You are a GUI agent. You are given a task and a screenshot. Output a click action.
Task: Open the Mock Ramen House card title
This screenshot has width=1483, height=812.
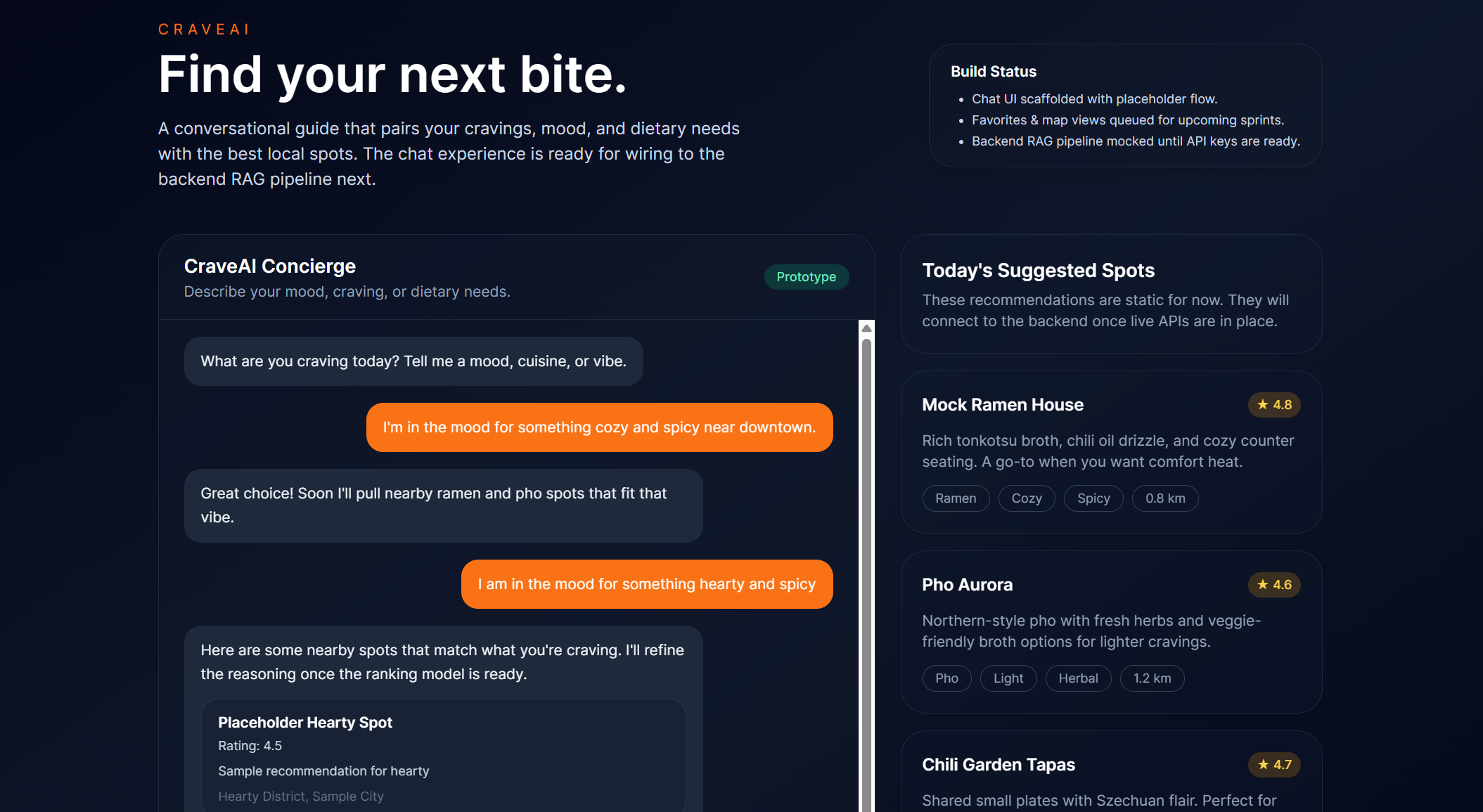click(1003, 405)
